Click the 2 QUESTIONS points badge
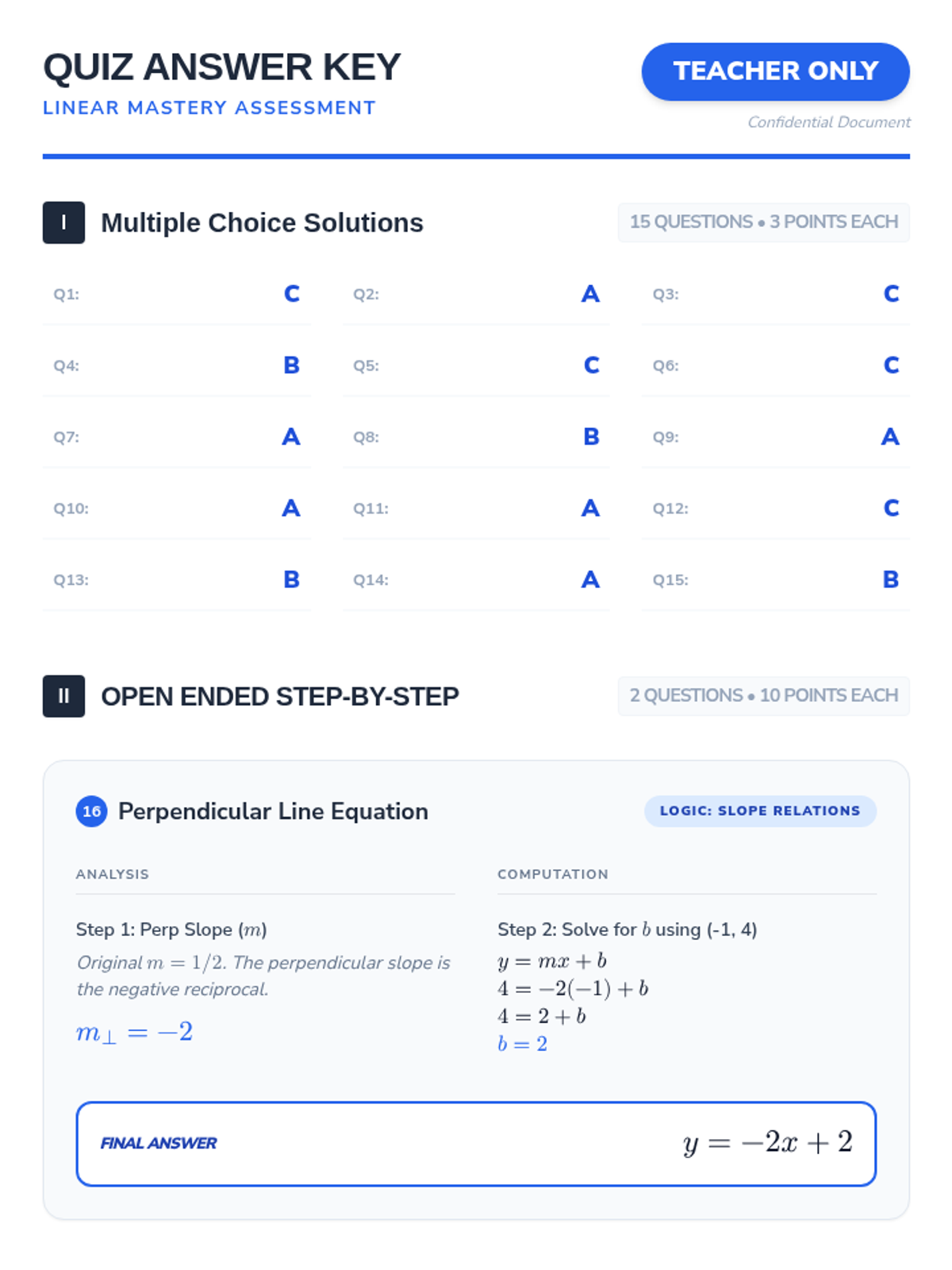The image size is (952, 1270). point(763,696)
